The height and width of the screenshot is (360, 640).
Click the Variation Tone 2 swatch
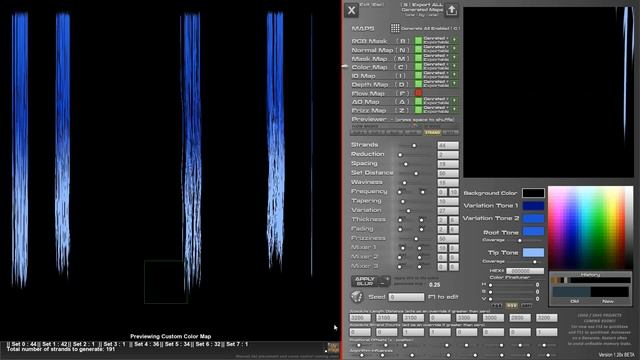533,218
